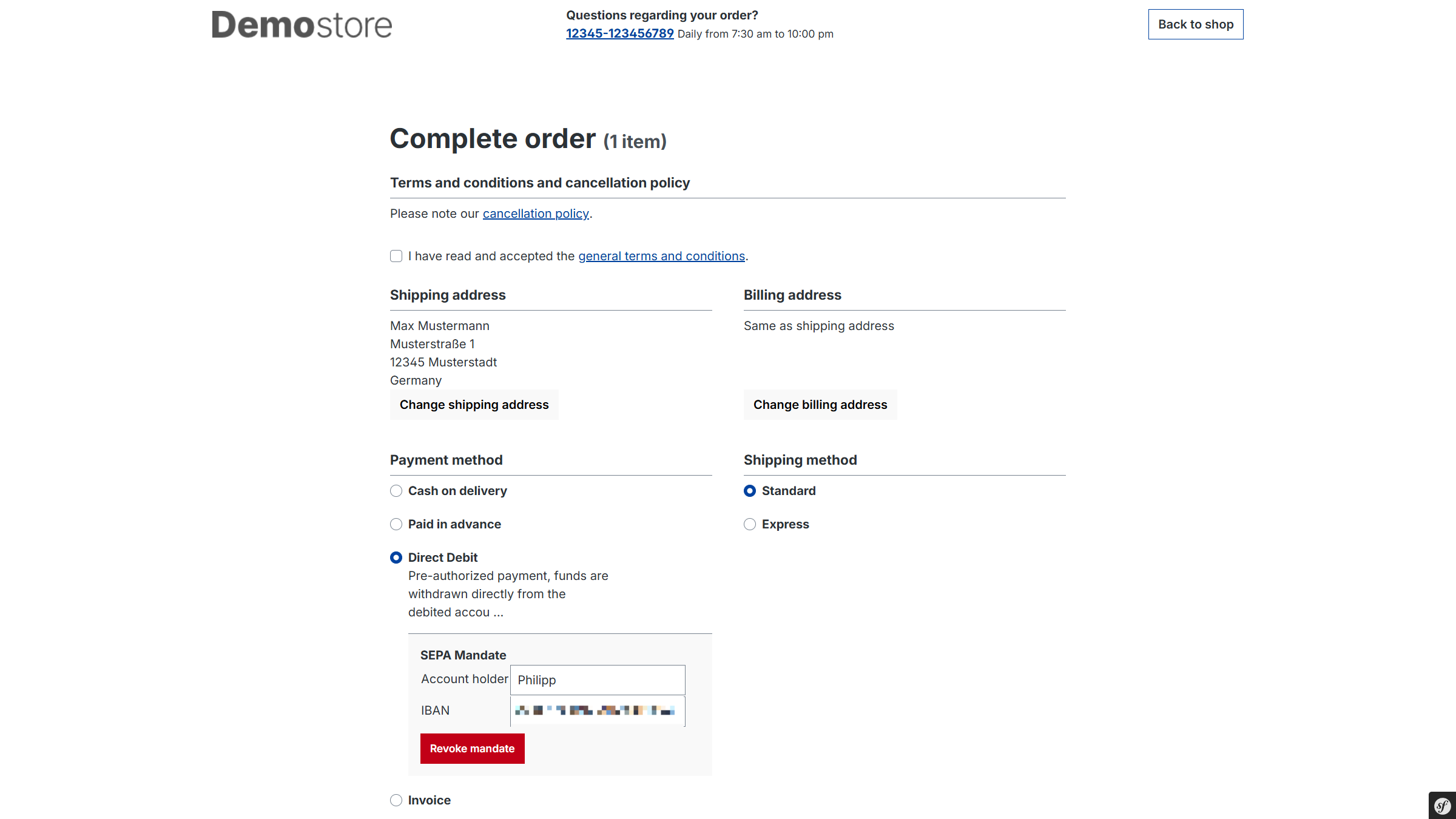
Task: Click the red Revoke mandate button
Action: [x=472, y=749]
